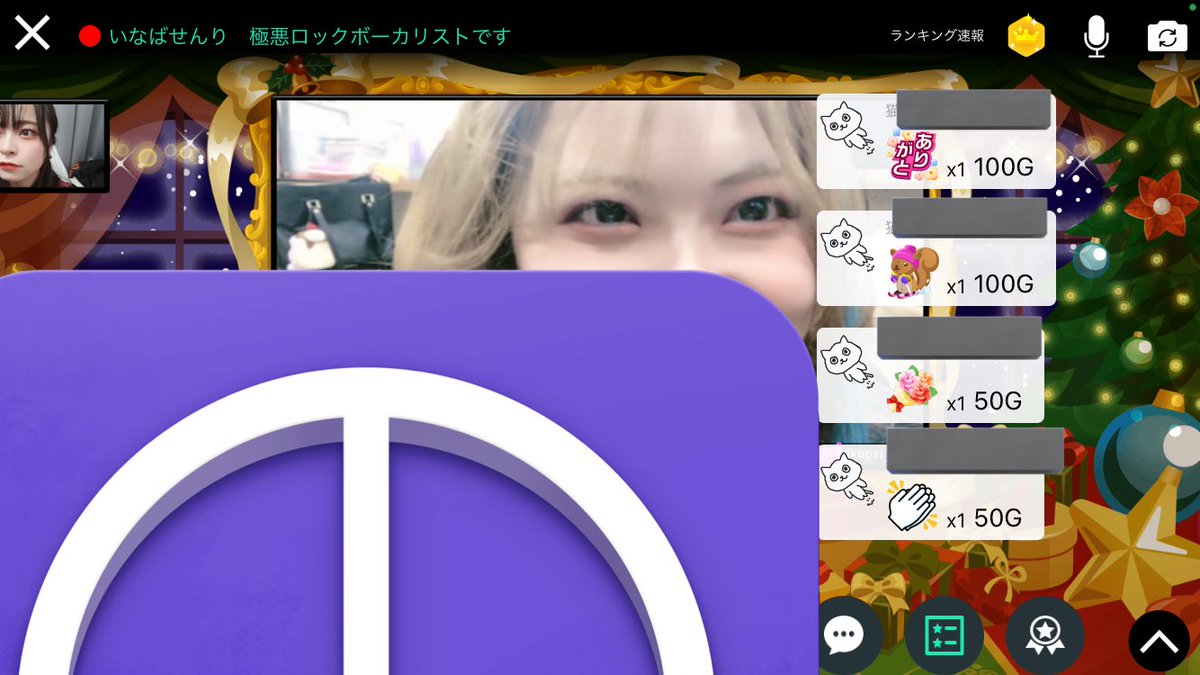This screenshot has width=1200, height=675.
Task: Open ランキング速報 ranking updates
Action: coord(938,33)
